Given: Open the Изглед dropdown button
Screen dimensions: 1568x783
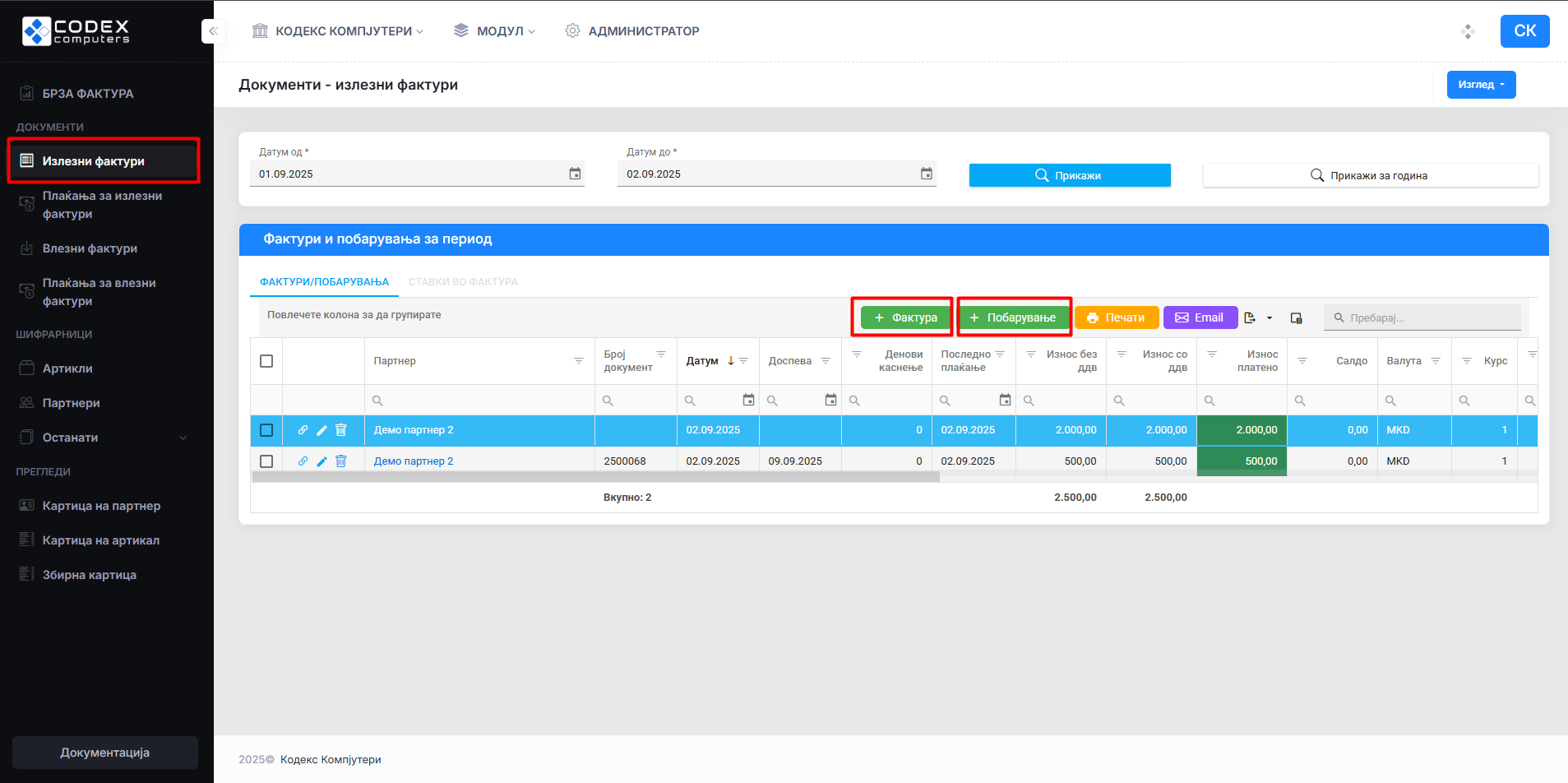Looking at the screenshot, I should tap(1480, 85).
